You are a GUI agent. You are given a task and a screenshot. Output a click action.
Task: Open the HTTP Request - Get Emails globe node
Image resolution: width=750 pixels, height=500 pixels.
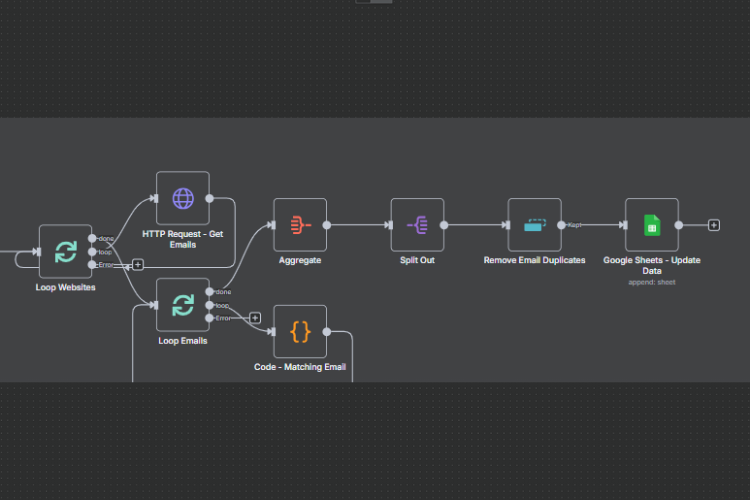click(183, 198)
